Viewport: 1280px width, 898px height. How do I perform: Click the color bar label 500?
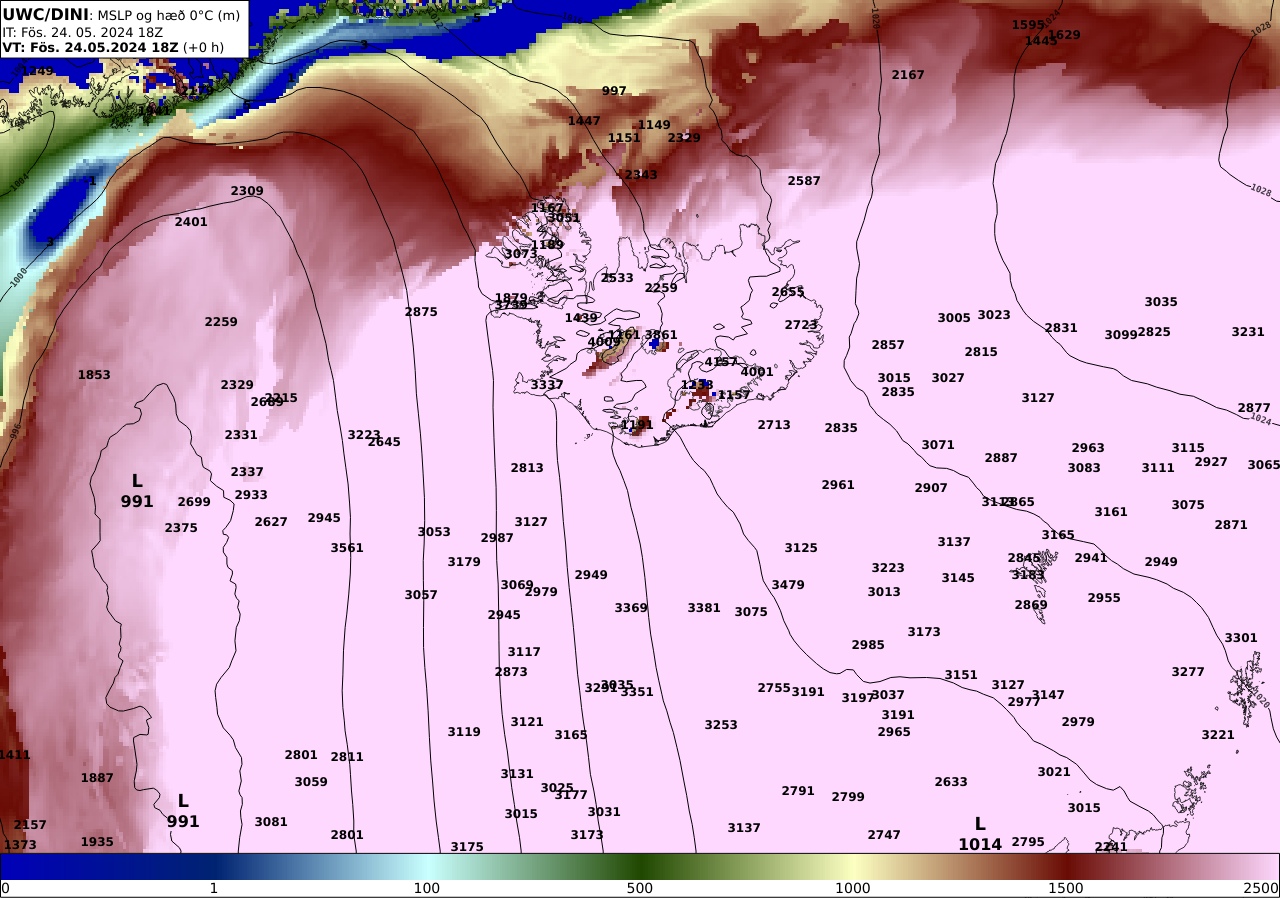tap(640, 888)
